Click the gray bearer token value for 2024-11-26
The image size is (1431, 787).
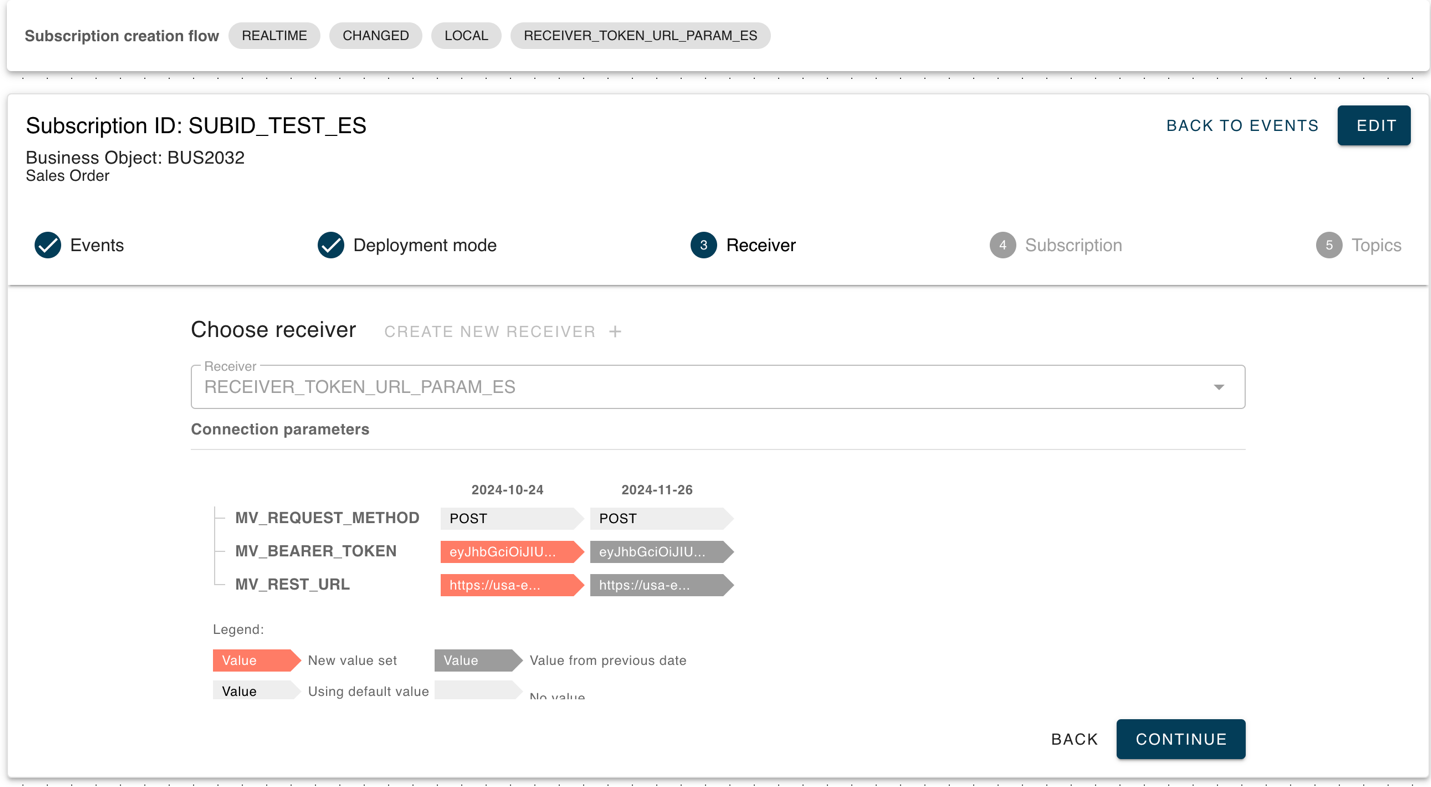tap(658, 552)
